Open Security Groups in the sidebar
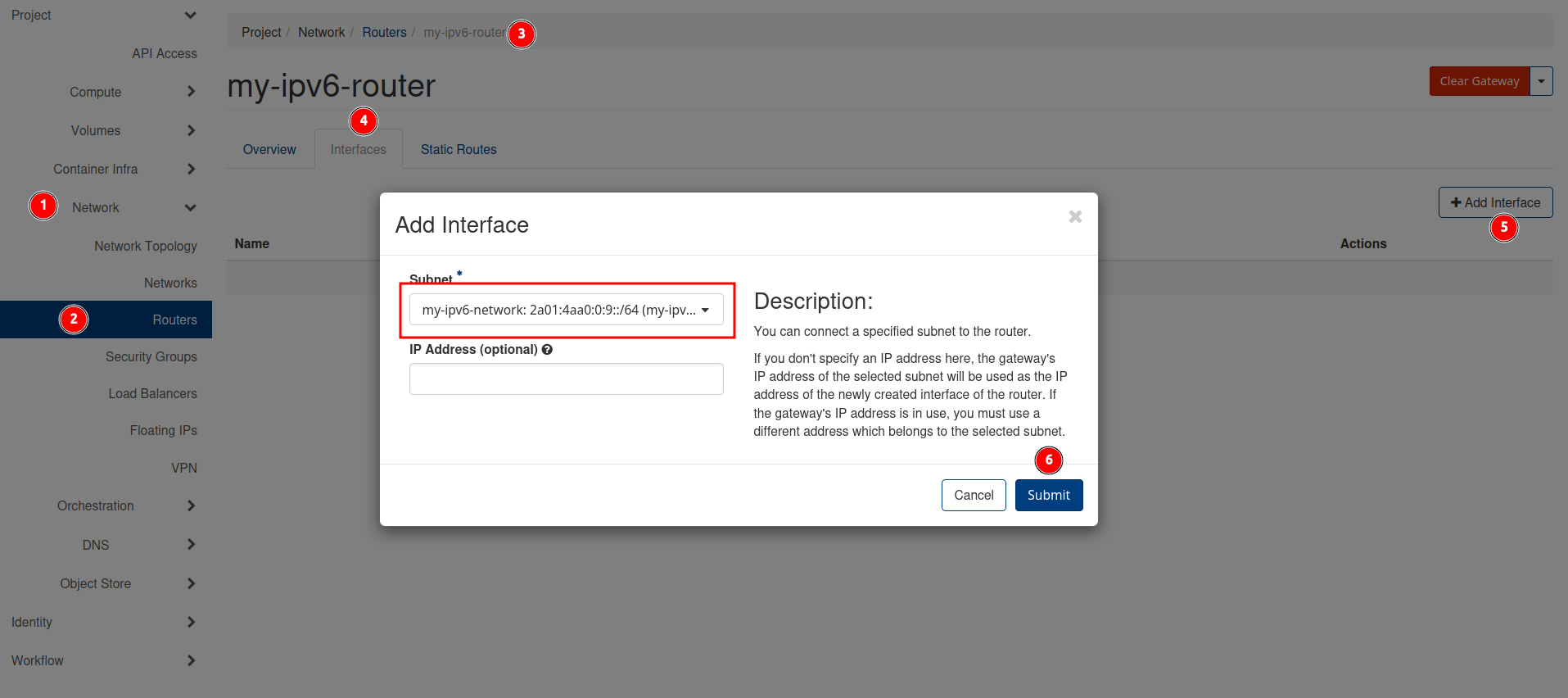The height and width of the screenshot is (698, 1568). (151, 356)
